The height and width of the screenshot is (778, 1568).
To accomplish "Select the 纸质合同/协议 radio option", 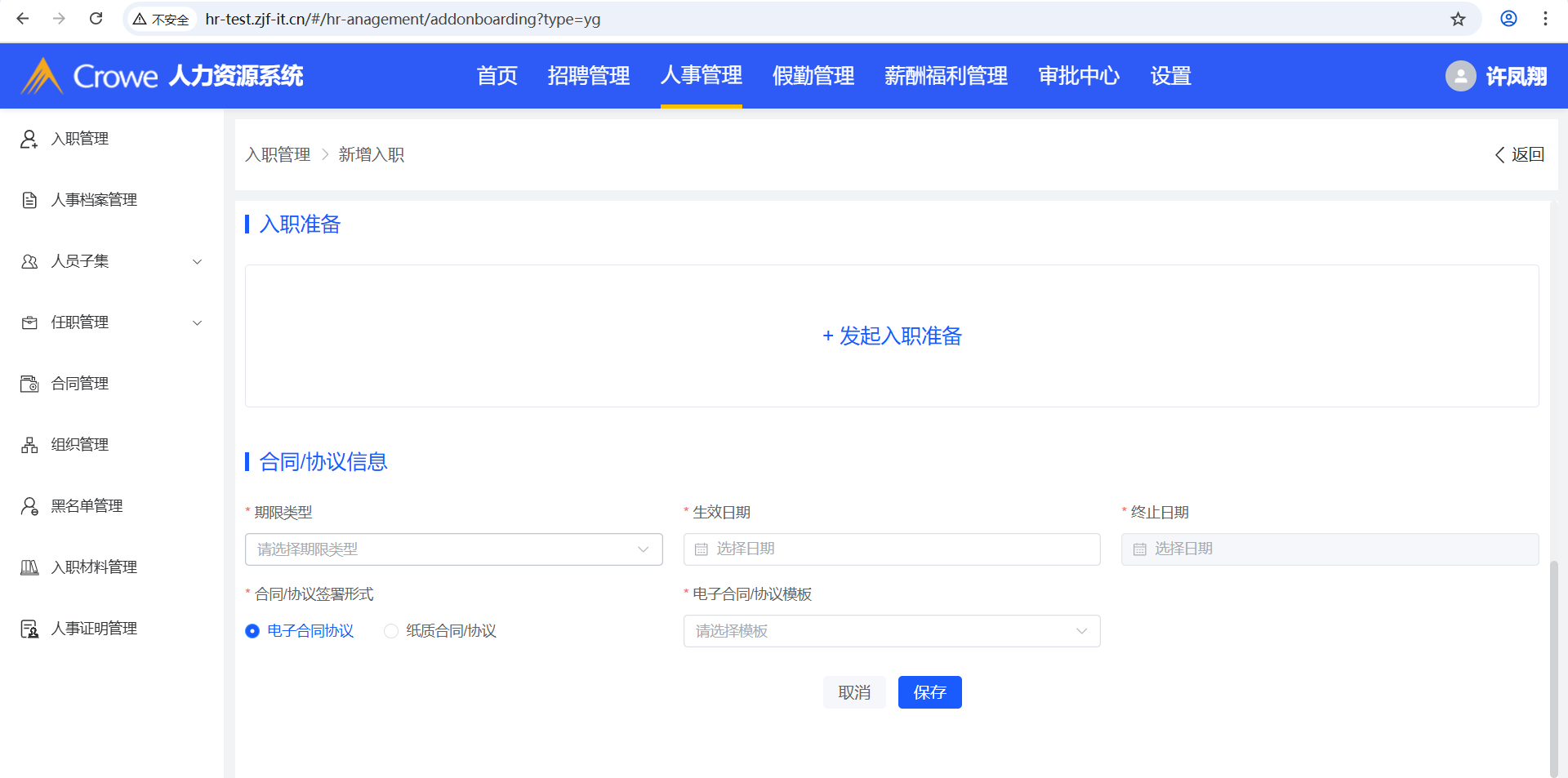I will click(x=391, y=631).
